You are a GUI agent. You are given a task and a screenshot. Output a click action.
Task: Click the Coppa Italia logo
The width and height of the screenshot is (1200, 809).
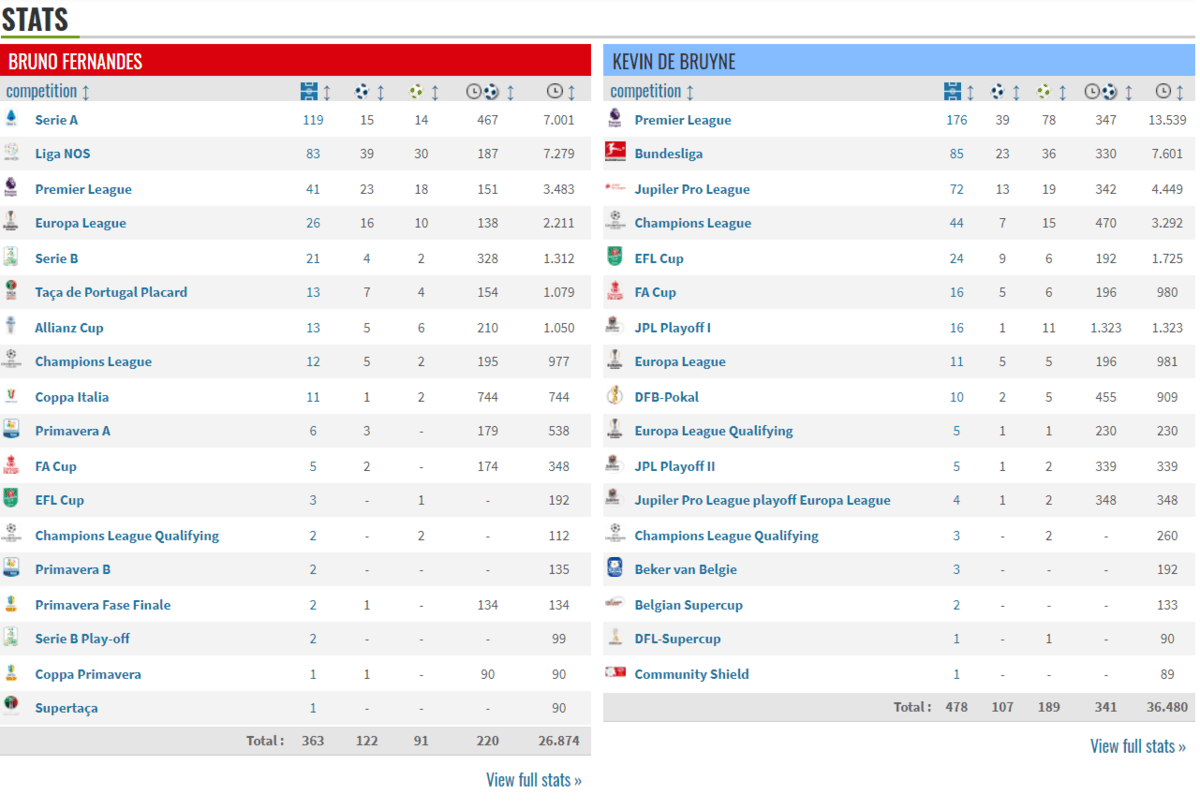pos(11,395)
